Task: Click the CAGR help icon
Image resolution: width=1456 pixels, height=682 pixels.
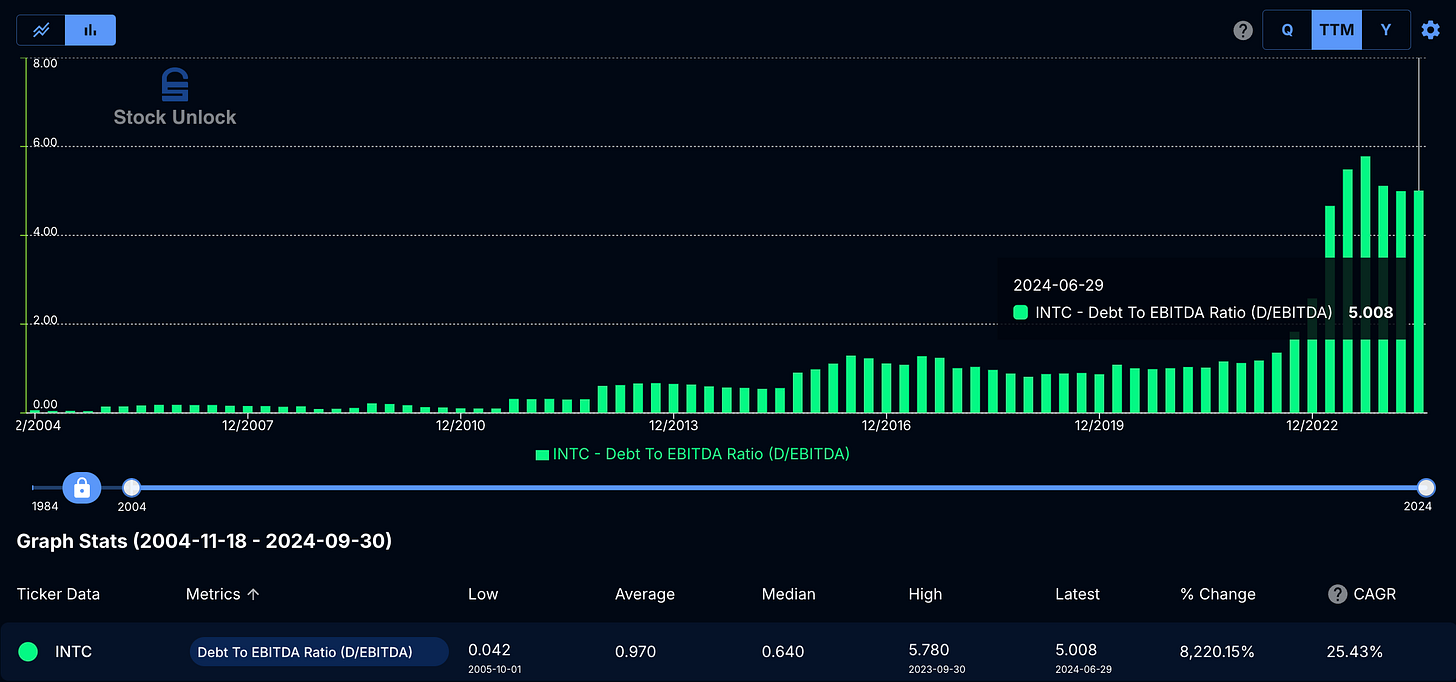Action: pos(1337,594)
